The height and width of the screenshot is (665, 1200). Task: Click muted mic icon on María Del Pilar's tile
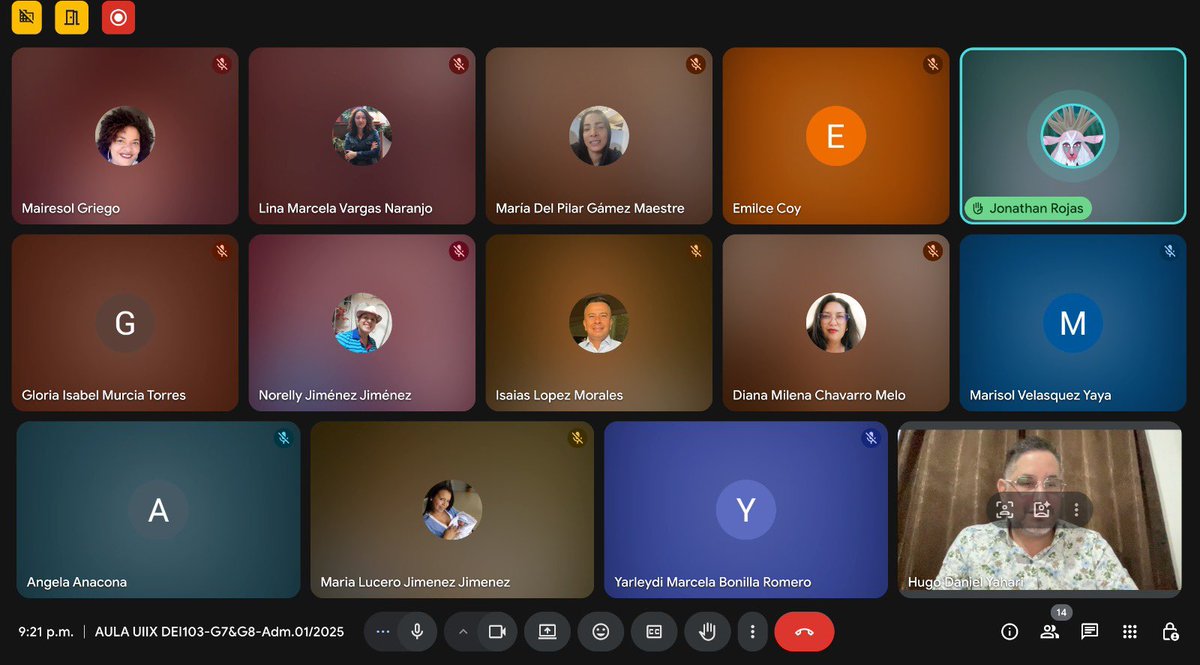point(696,64)
